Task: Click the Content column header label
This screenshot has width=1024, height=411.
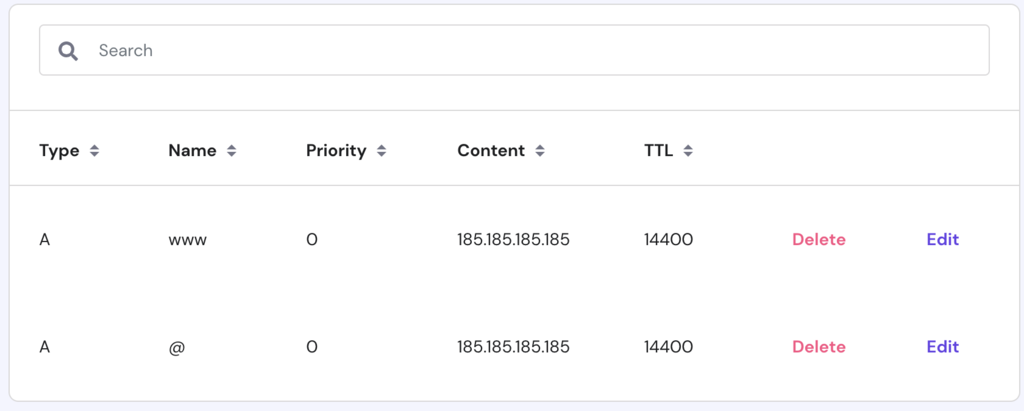Action: [491, 151]
